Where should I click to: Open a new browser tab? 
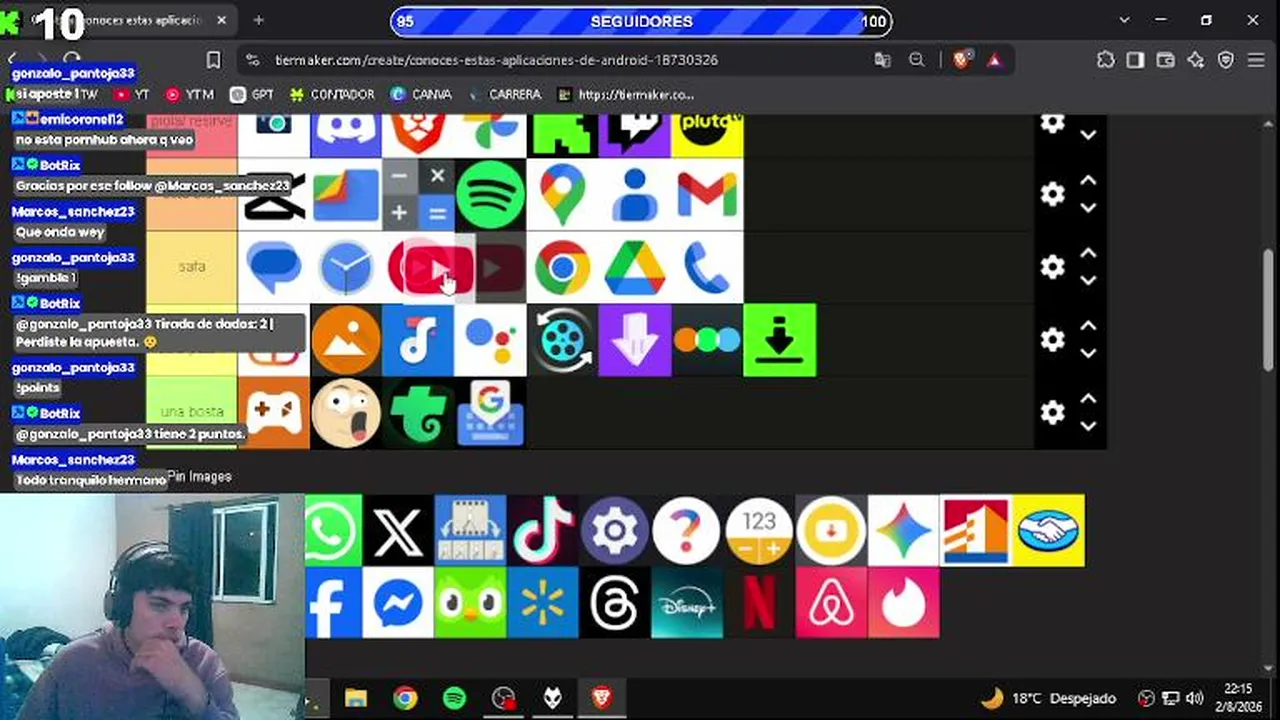tap(259, 20)
